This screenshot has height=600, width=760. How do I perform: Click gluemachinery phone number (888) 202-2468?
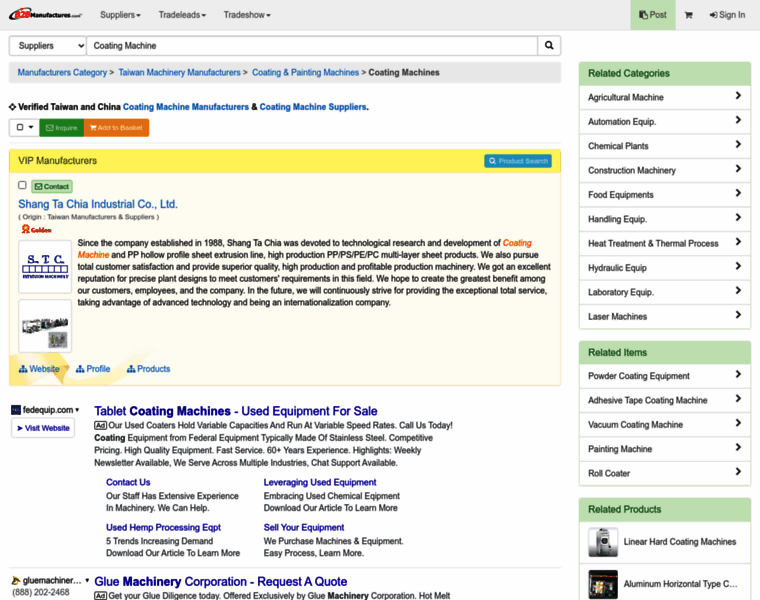(41, 592)
